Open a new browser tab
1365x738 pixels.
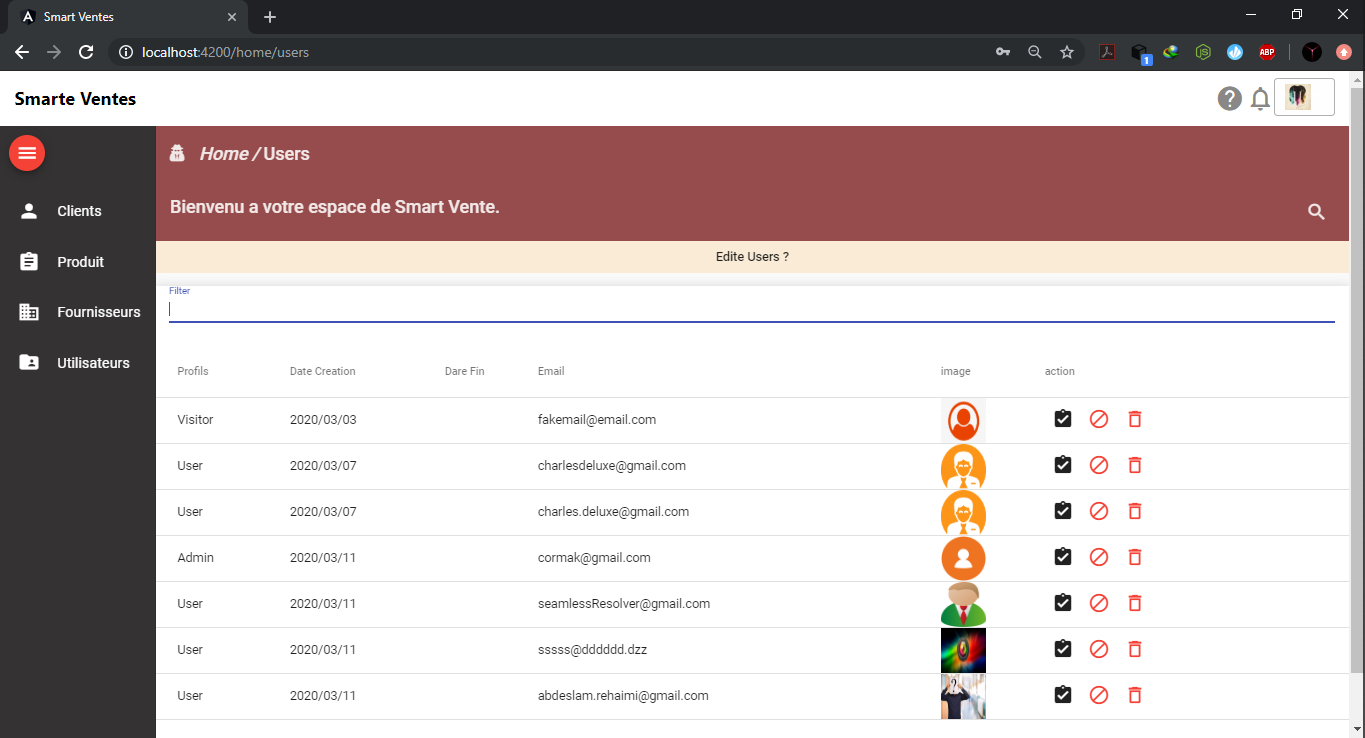coord(270,17)
